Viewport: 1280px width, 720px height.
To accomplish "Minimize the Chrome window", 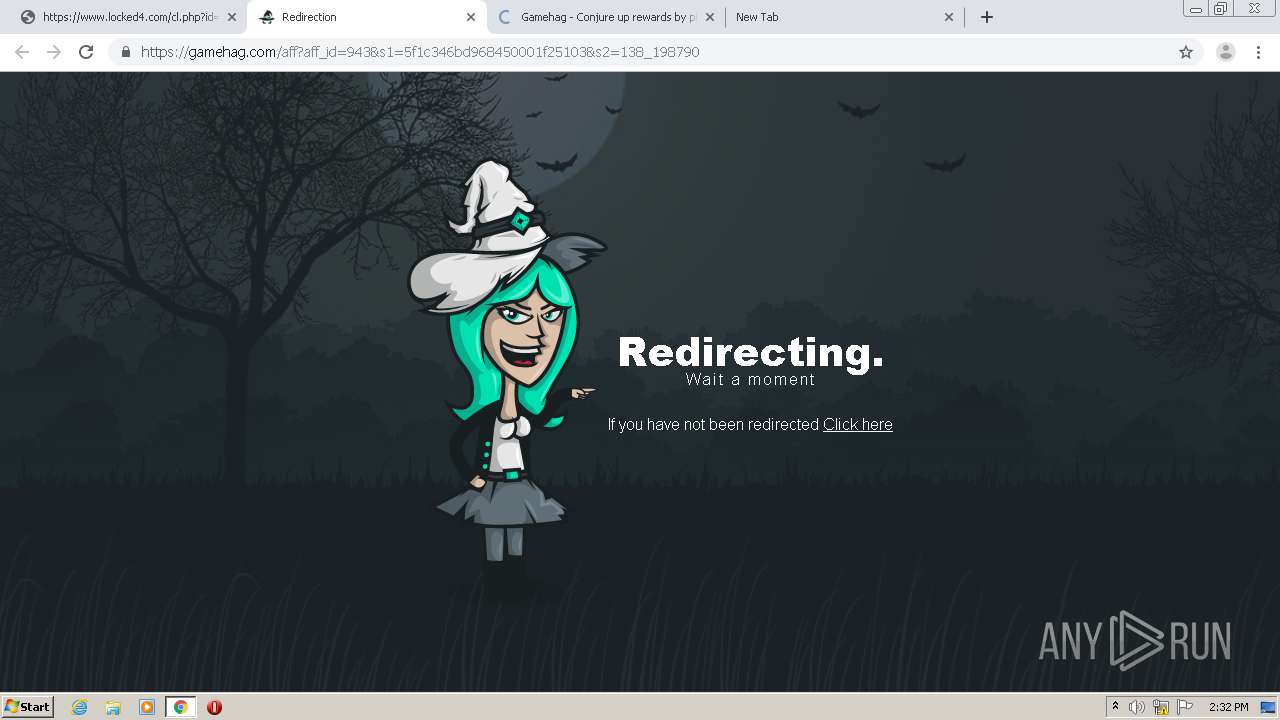I will pyautogui.click(x=1196, y=9).
